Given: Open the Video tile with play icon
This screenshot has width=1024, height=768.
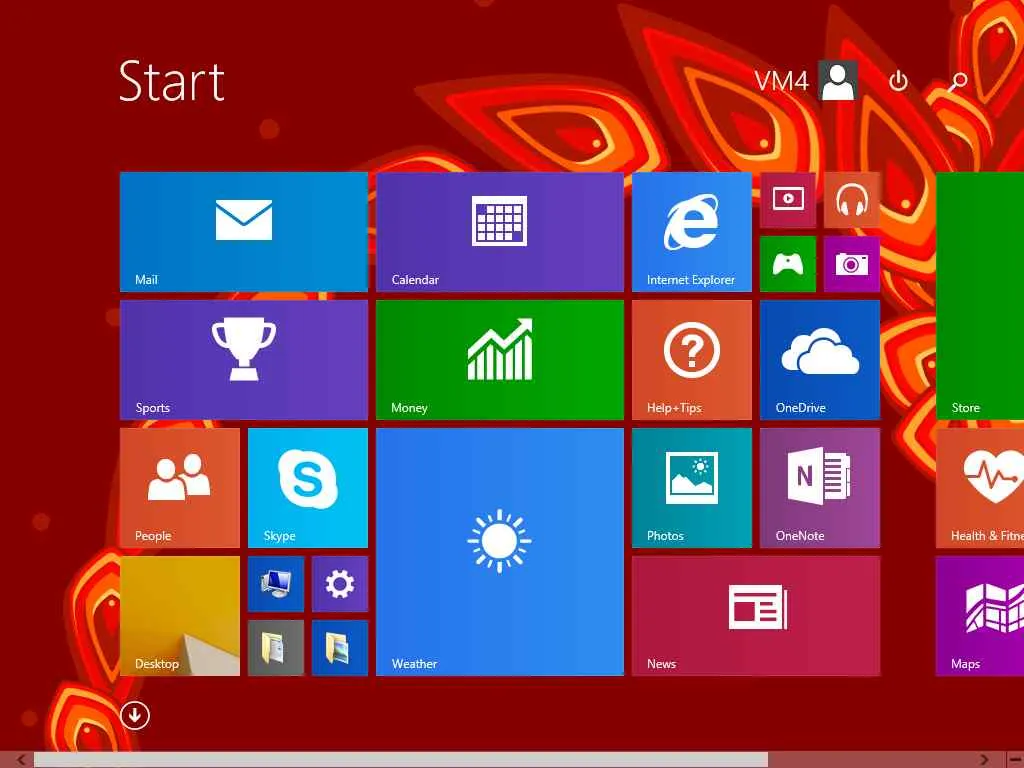Looking at the screenshot, I should 788,200.
